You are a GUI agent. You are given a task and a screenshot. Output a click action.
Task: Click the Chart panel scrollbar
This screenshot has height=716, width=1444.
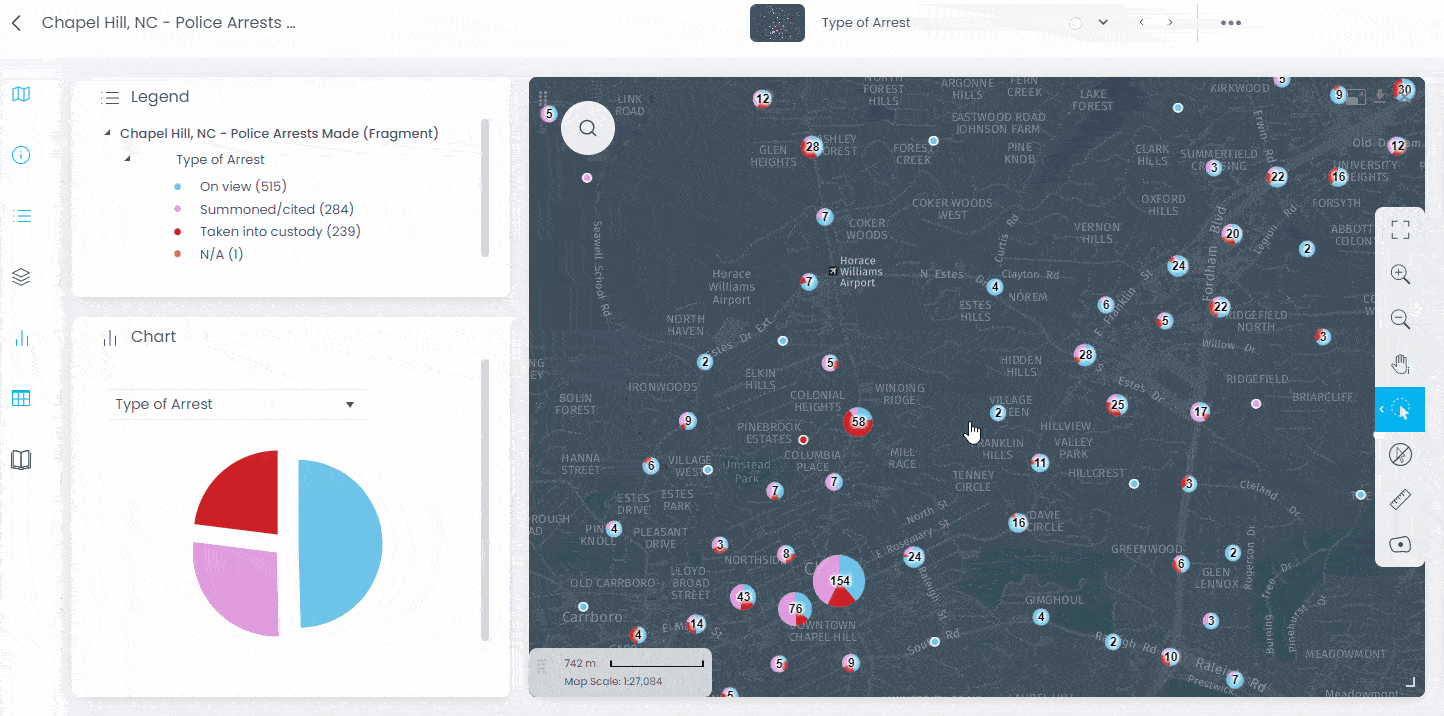click(485, 500)
